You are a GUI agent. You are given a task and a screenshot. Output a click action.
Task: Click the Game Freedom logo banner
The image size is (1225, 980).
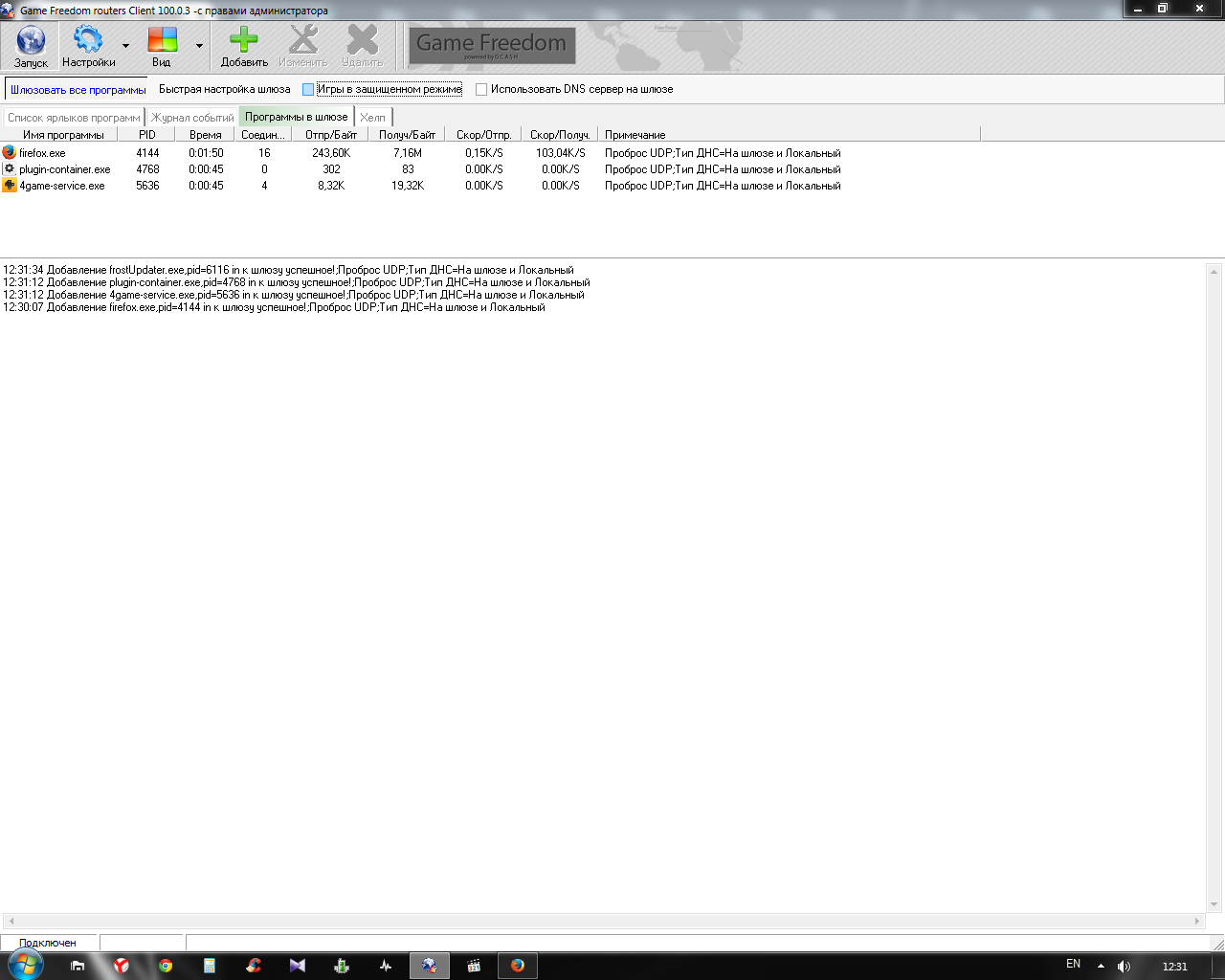pos(492,46)
